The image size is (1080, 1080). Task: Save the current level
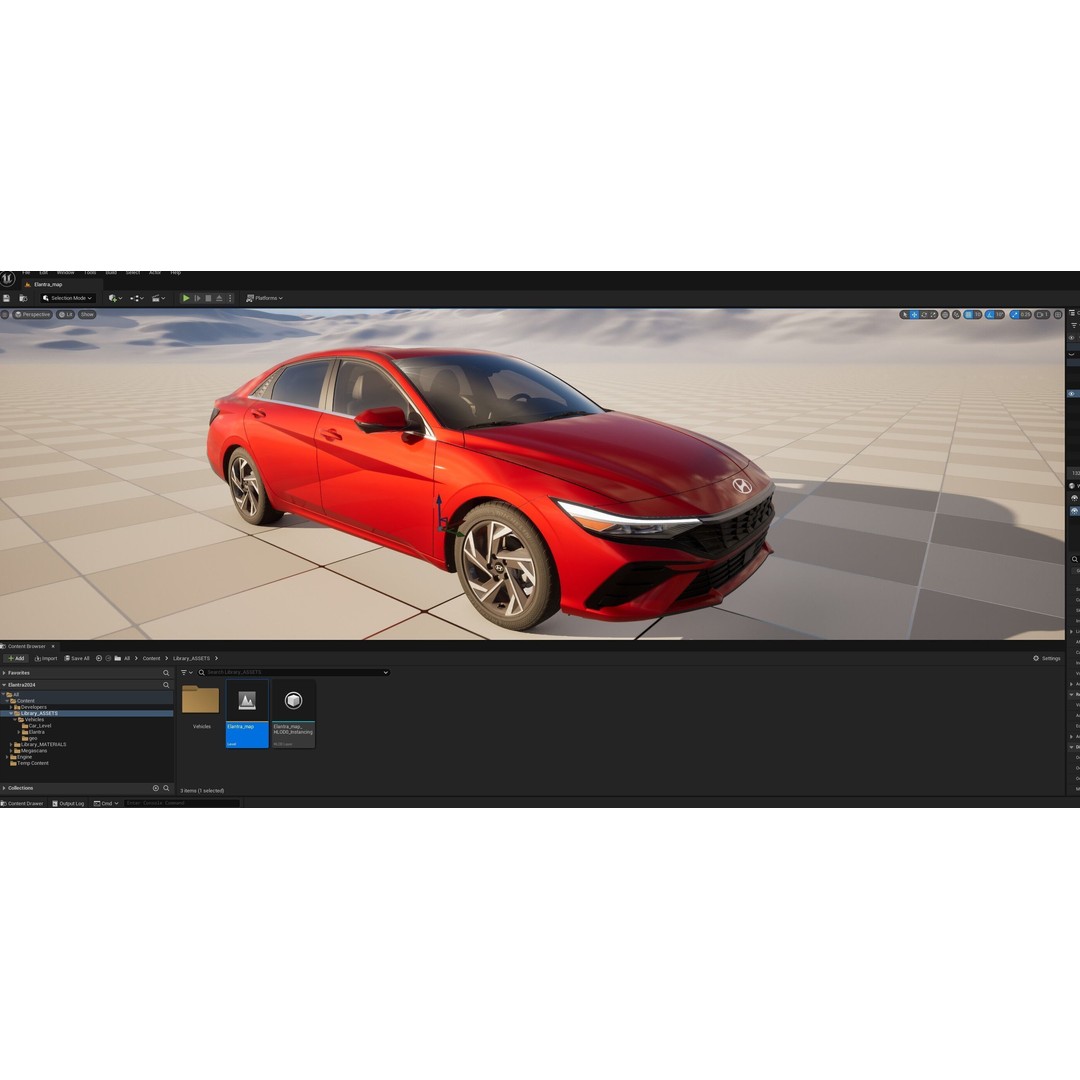pos(6,298)
